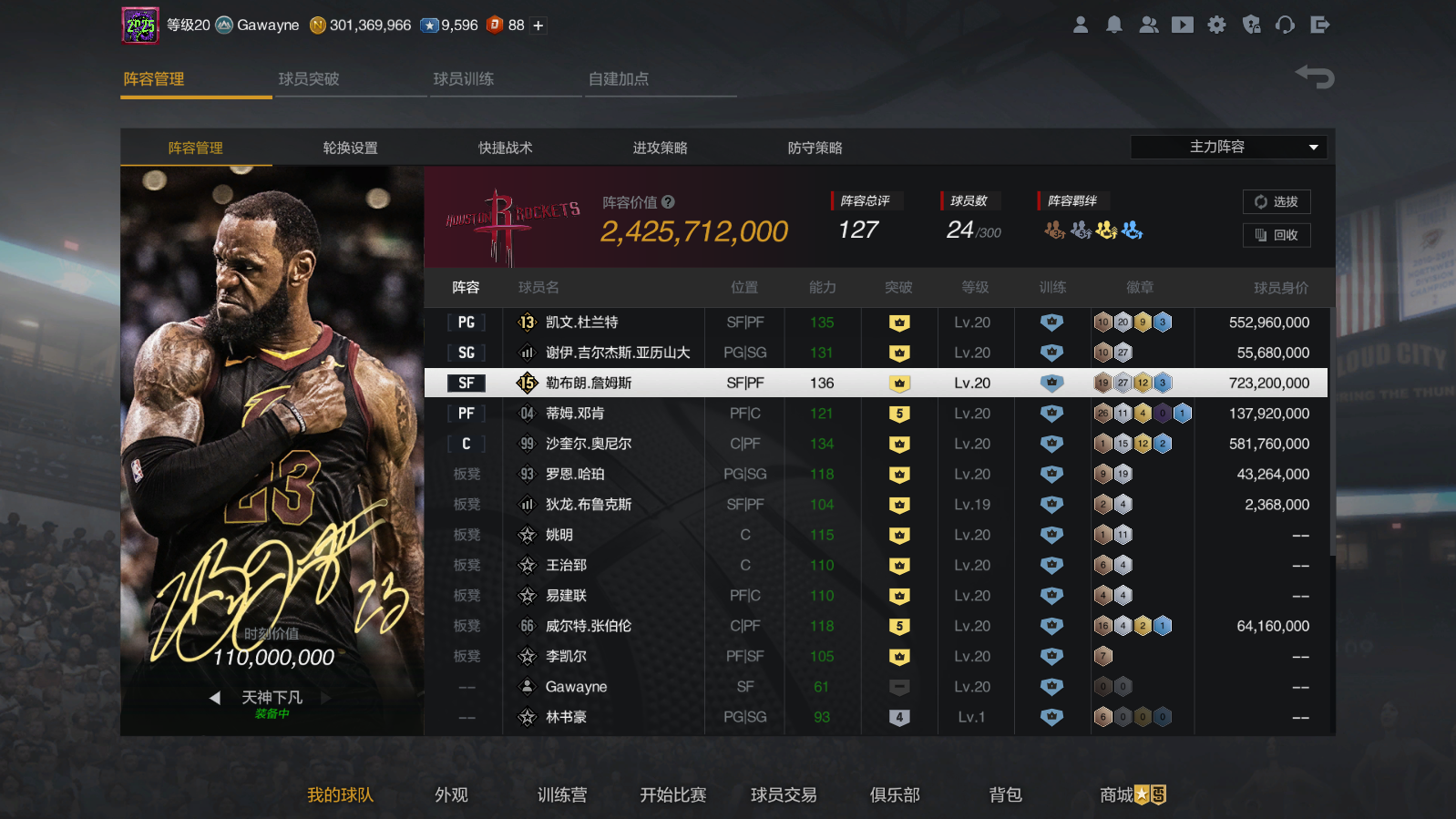Click the breakthrough badge 4 for 林书豪
The width and height of the screenshot is (1456, 819).
pos(899,717)
